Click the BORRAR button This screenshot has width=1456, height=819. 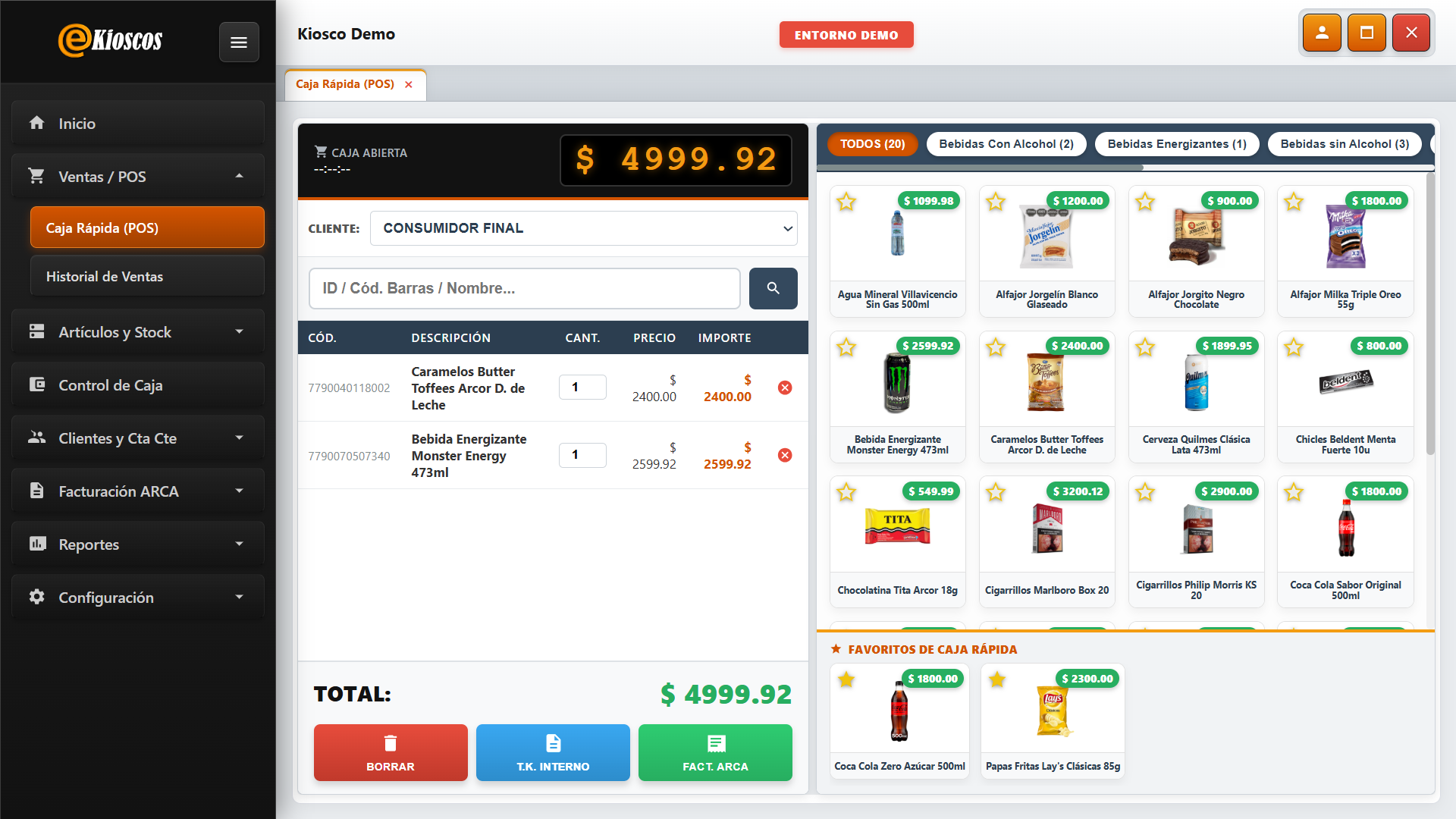(x=391, y=752)
